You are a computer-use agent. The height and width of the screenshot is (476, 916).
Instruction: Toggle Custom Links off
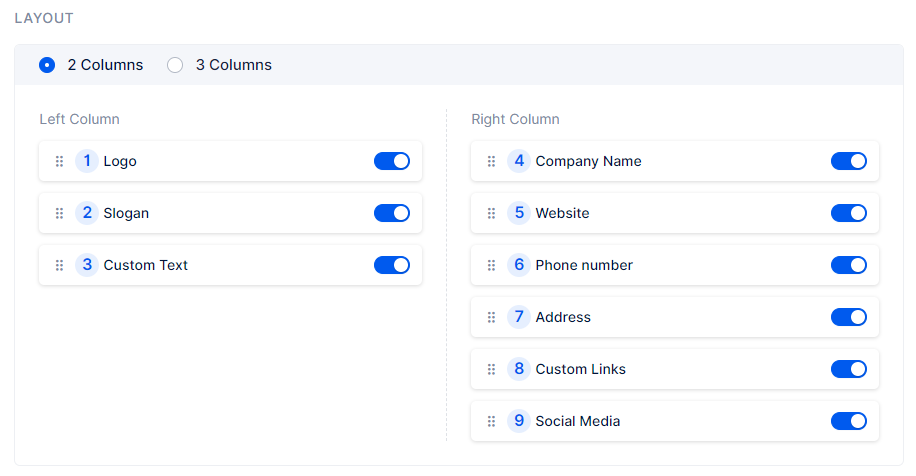tap(849, 369)
